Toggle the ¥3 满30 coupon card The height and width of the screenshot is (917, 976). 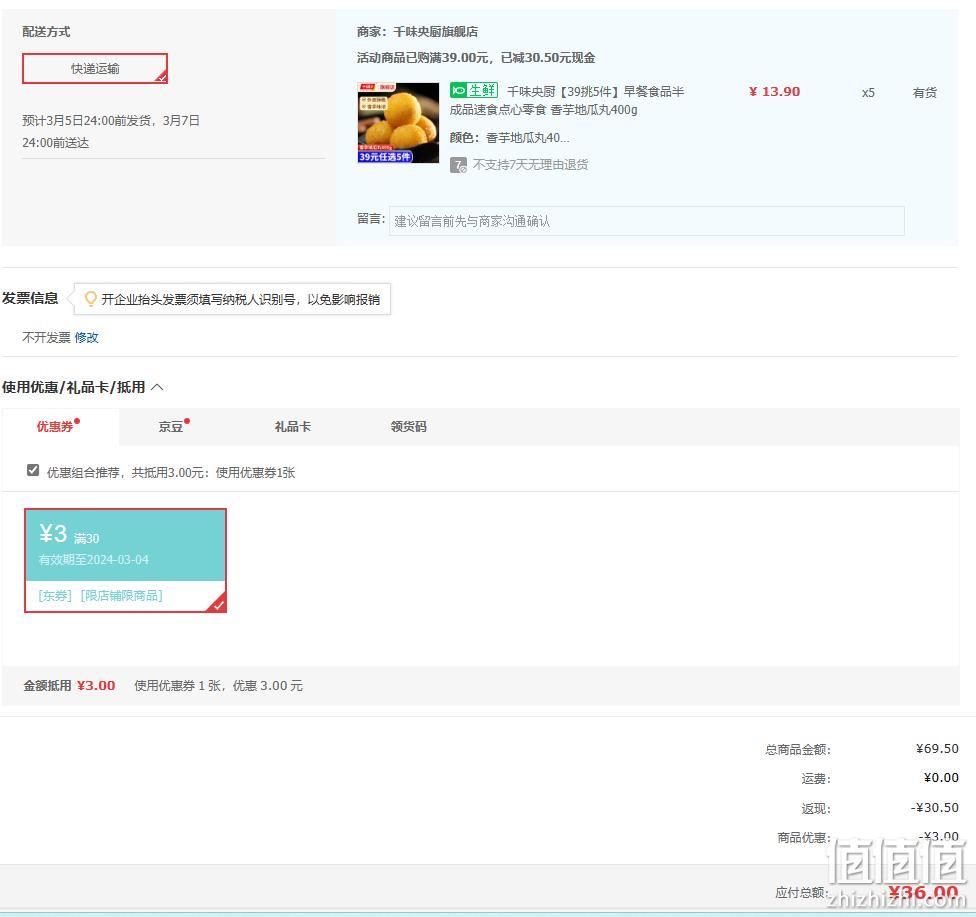pyautogui.click(x=125, y=560)
